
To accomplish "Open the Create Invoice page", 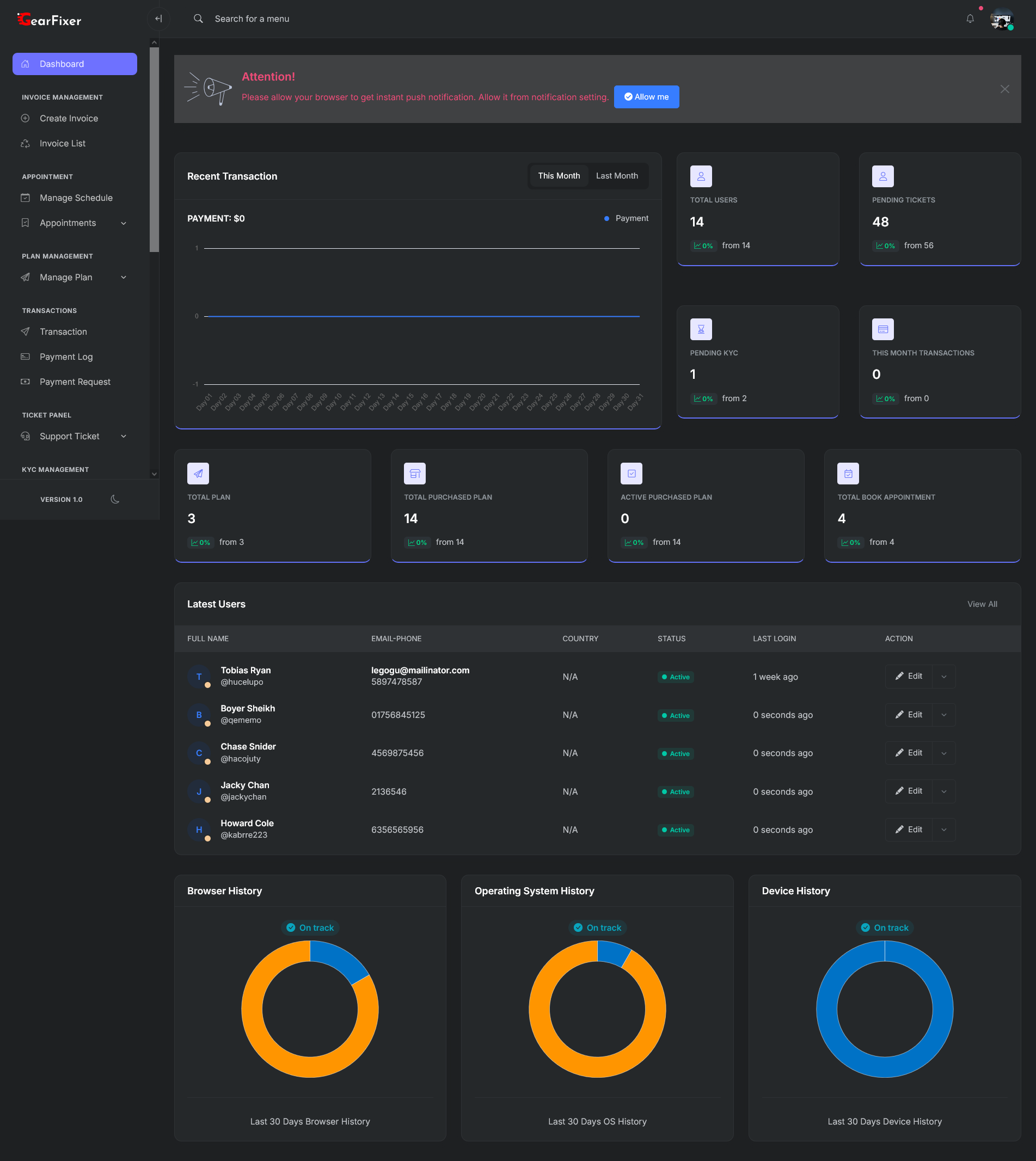I will 75,118.
